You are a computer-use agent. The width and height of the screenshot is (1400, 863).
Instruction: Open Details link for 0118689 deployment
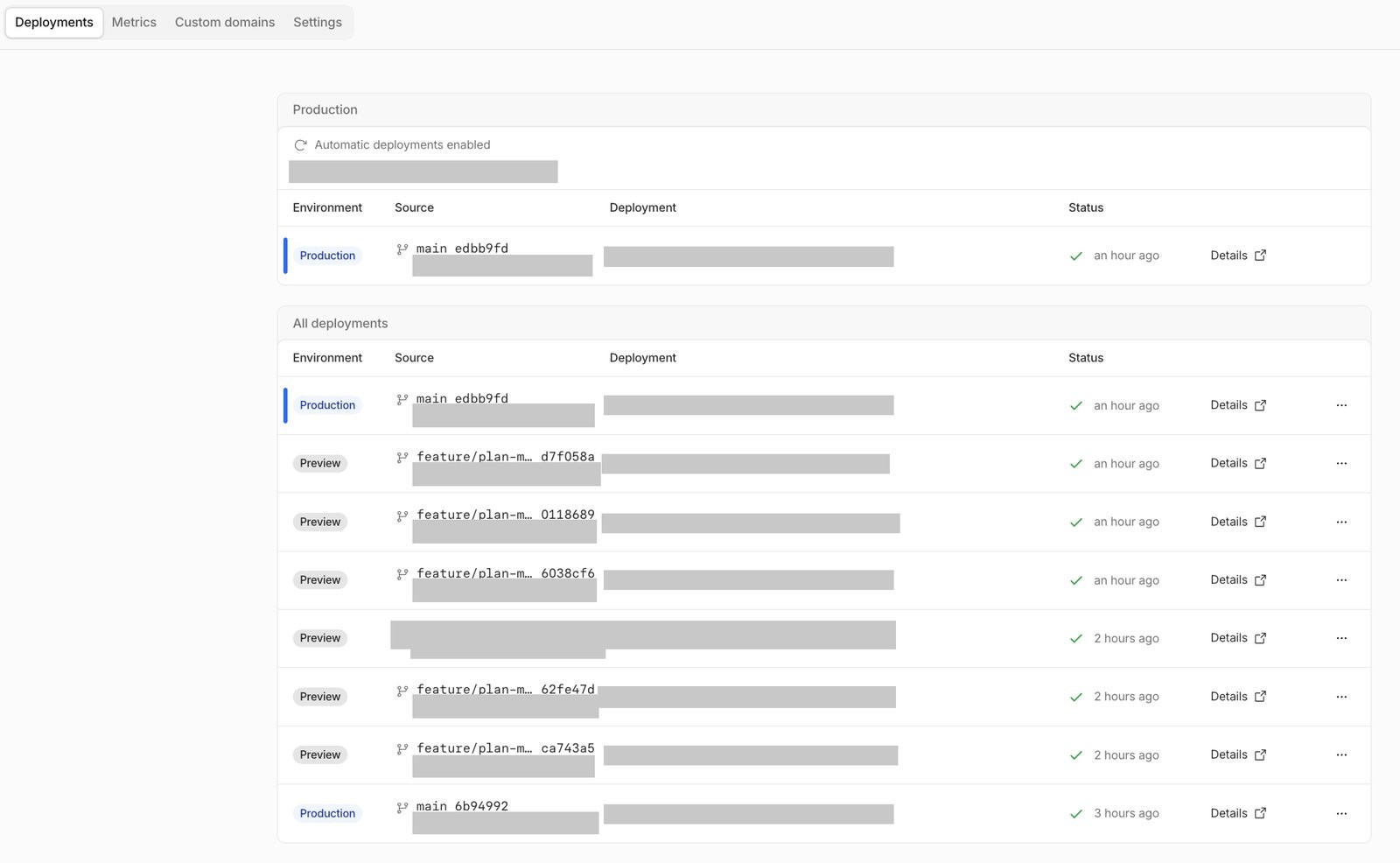[1238, 522]
